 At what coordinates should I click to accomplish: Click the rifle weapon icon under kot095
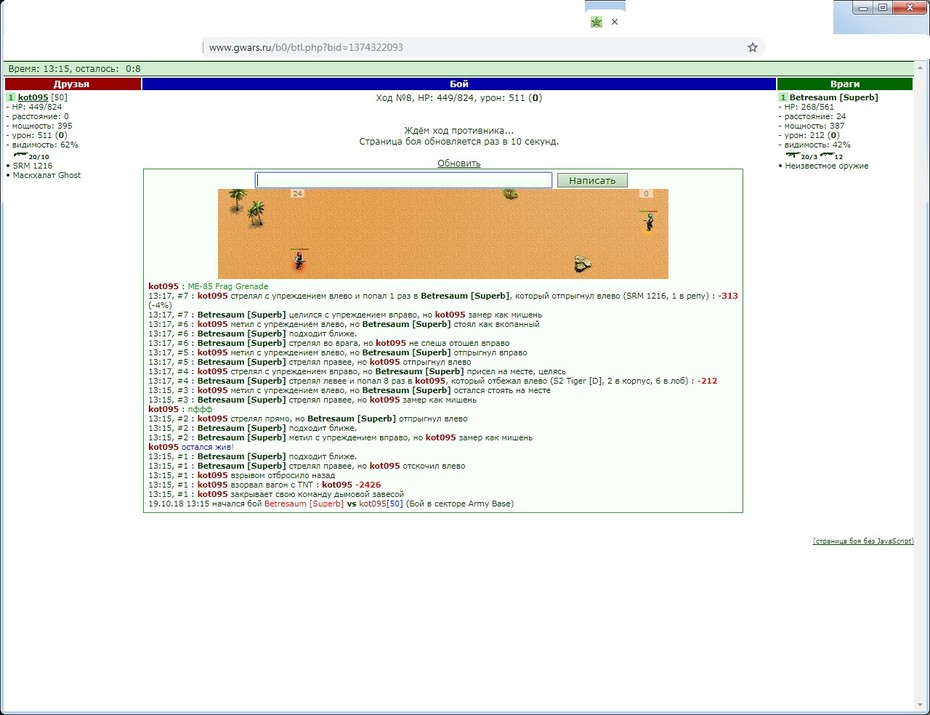click(x=21, y=155)
